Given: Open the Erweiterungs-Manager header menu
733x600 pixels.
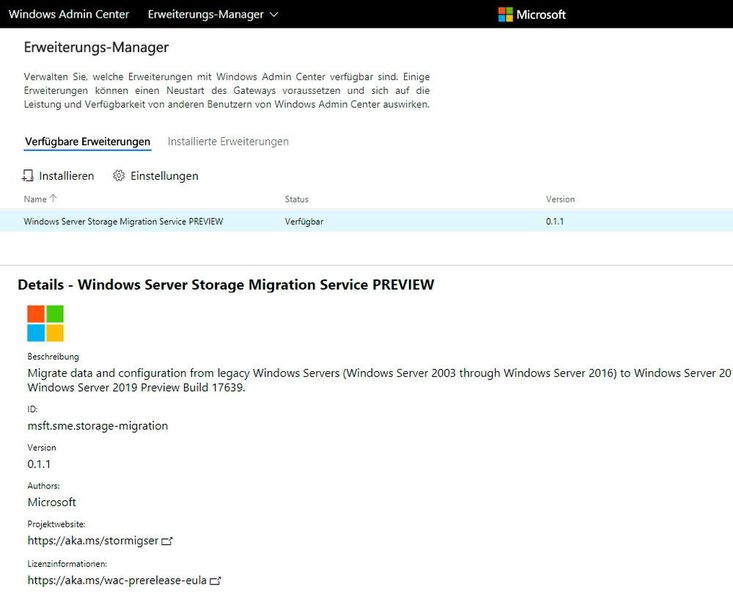Looking at the screenshot, I should tap(213, 14).
